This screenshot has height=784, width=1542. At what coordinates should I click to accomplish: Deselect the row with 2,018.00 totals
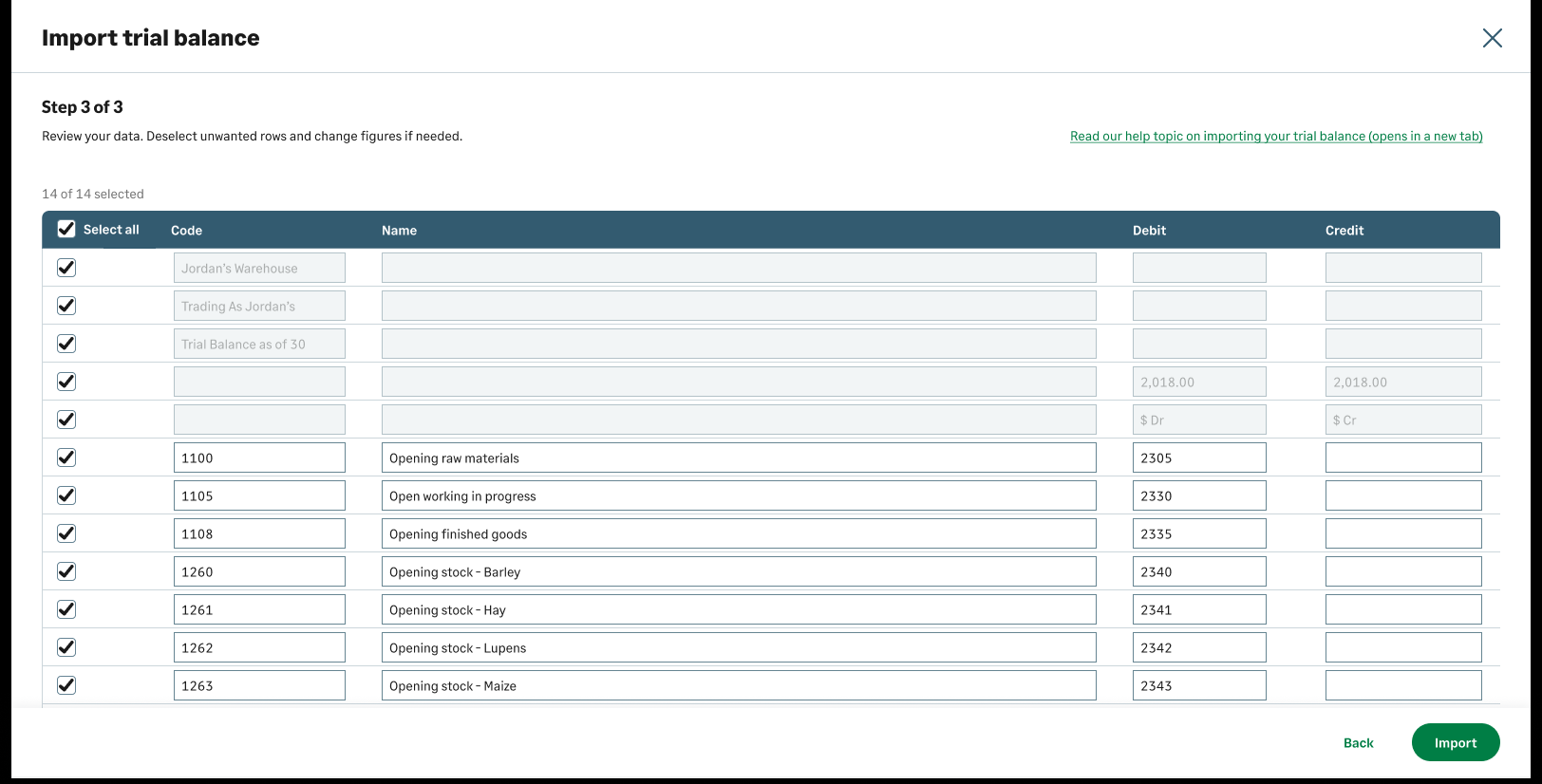(x=66, y=382)
